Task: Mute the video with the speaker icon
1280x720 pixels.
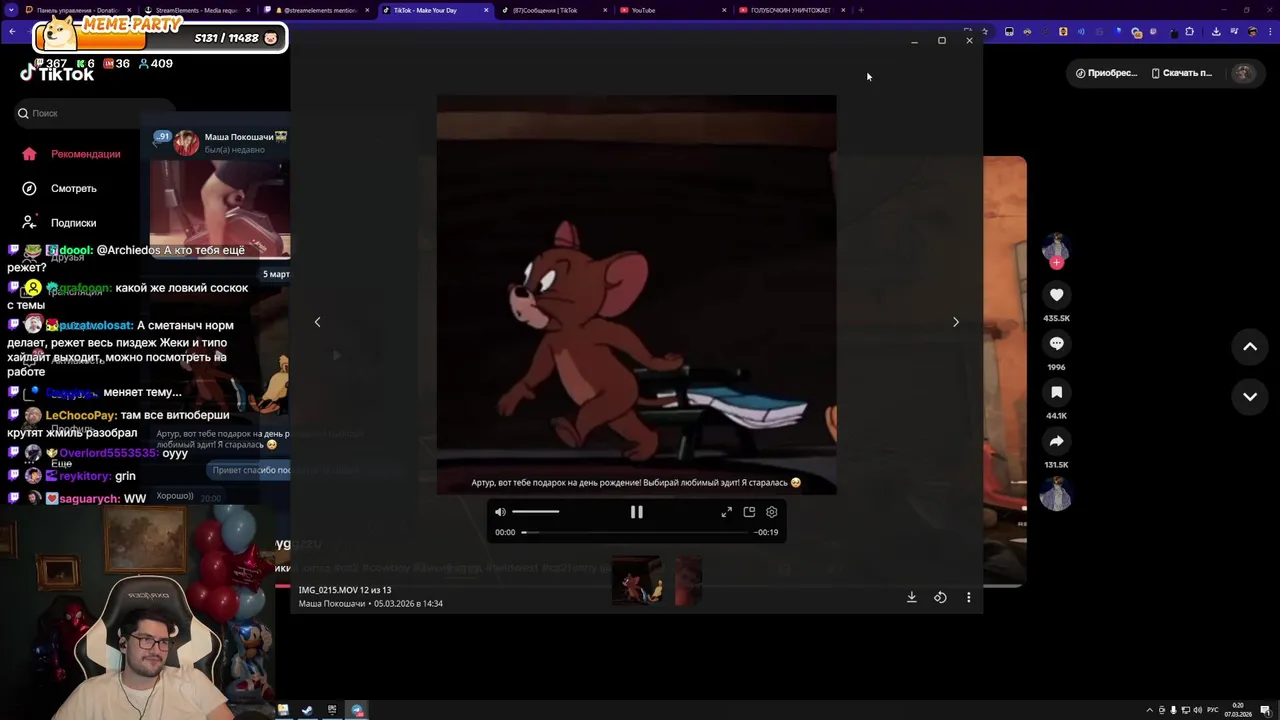Action: [x=500, y=512]
